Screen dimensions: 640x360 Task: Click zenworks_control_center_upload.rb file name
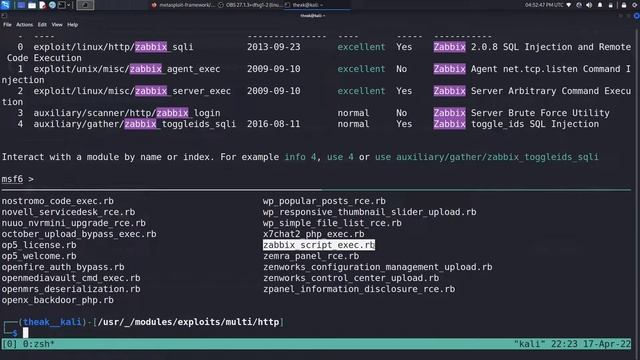351,278
